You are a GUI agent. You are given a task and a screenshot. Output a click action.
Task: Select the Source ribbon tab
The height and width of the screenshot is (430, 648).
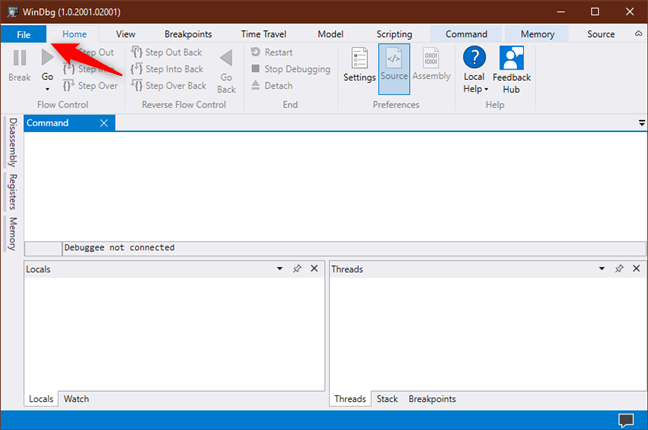(x=601, y=34)
